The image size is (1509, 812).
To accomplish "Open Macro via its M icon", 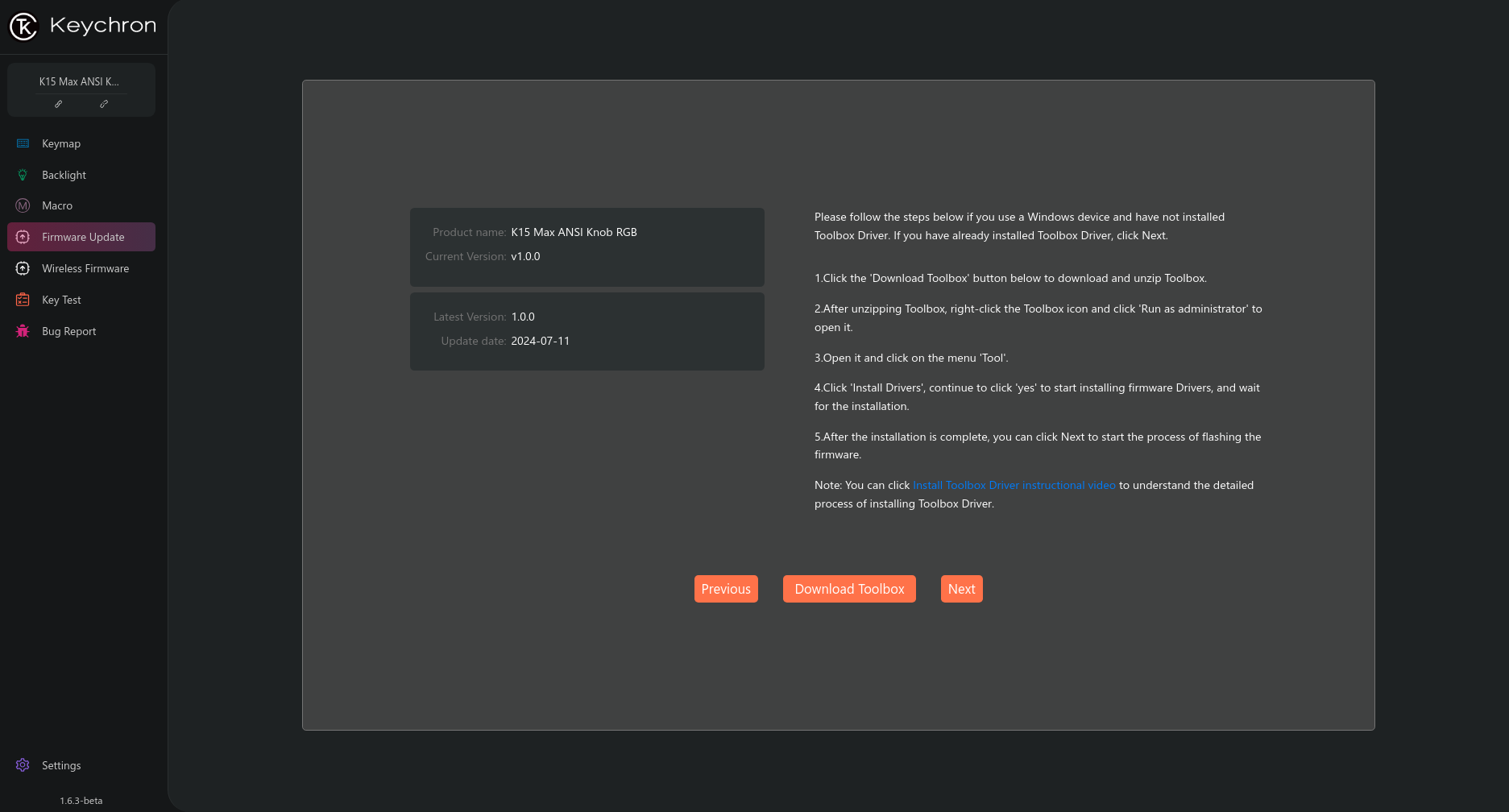I will [23, 205].
